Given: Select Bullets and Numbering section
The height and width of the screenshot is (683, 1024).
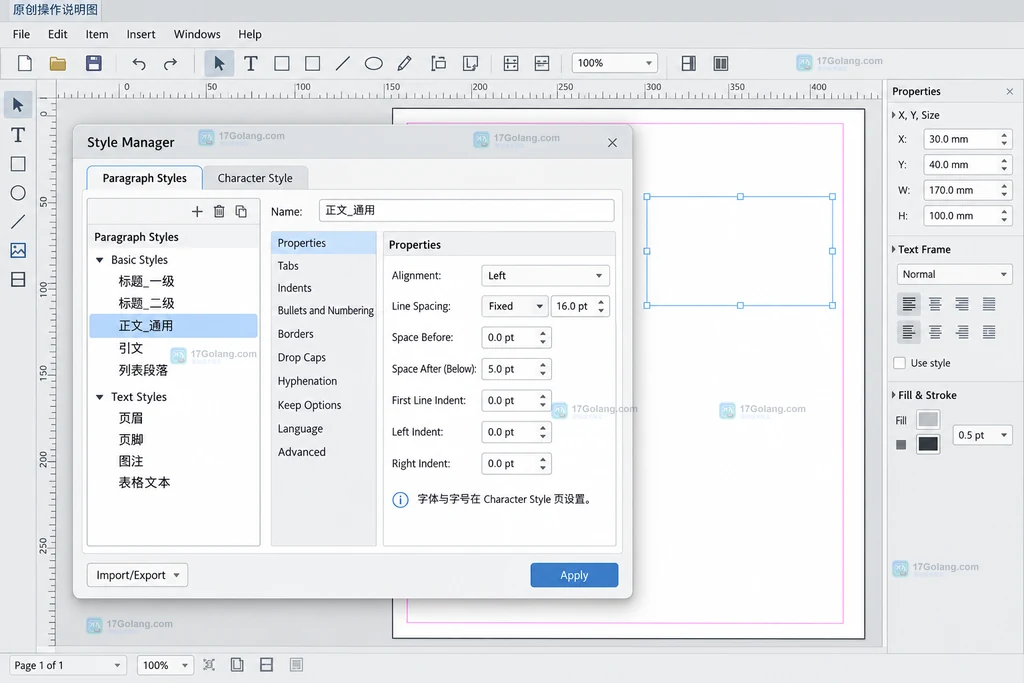Looking at the screenshot, I should 325,310.
